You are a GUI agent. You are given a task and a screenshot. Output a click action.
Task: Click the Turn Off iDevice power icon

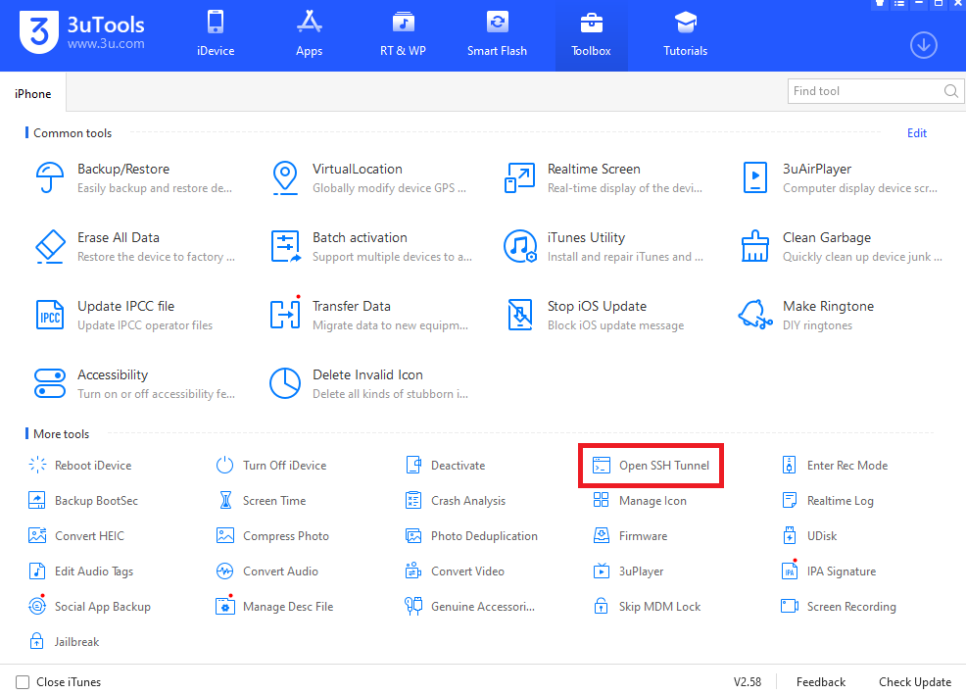point(225,465)
